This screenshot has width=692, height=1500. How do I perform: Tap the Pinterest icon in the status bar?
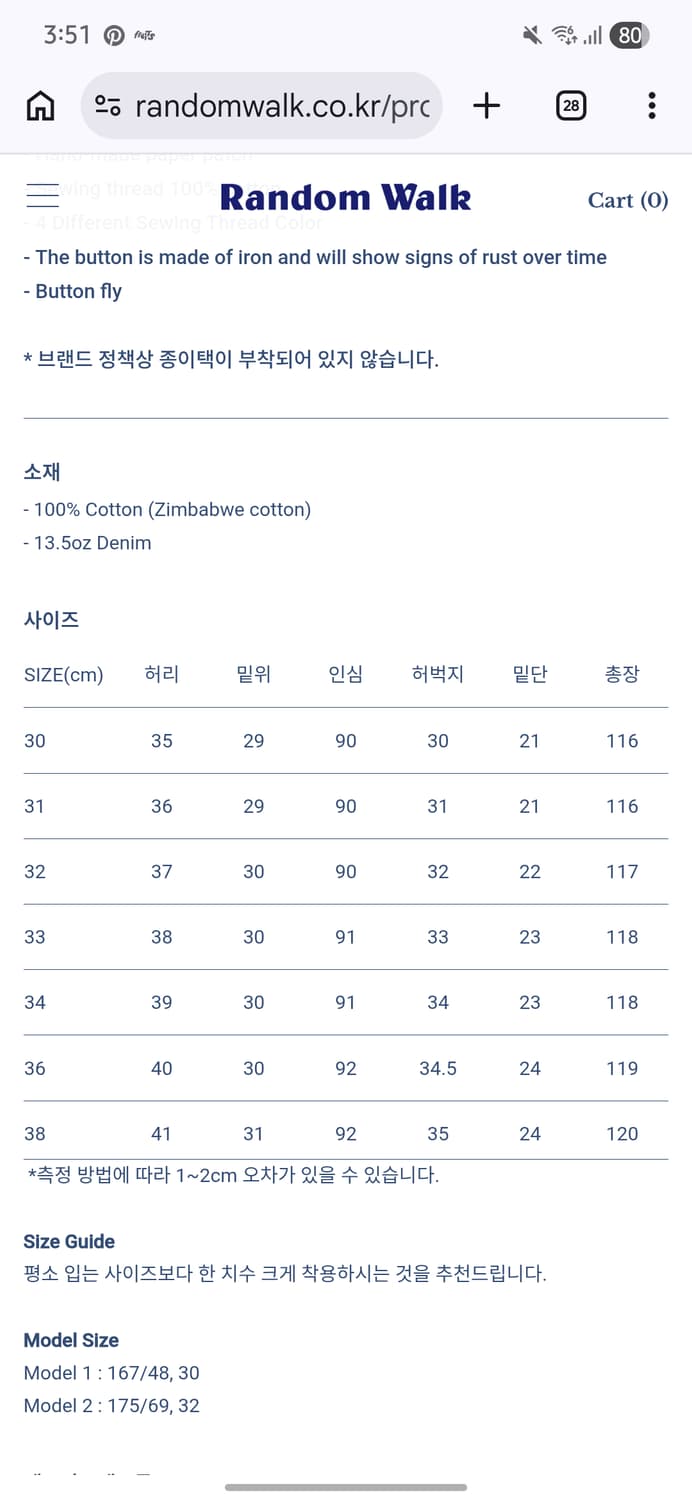(x=112, y=32)
